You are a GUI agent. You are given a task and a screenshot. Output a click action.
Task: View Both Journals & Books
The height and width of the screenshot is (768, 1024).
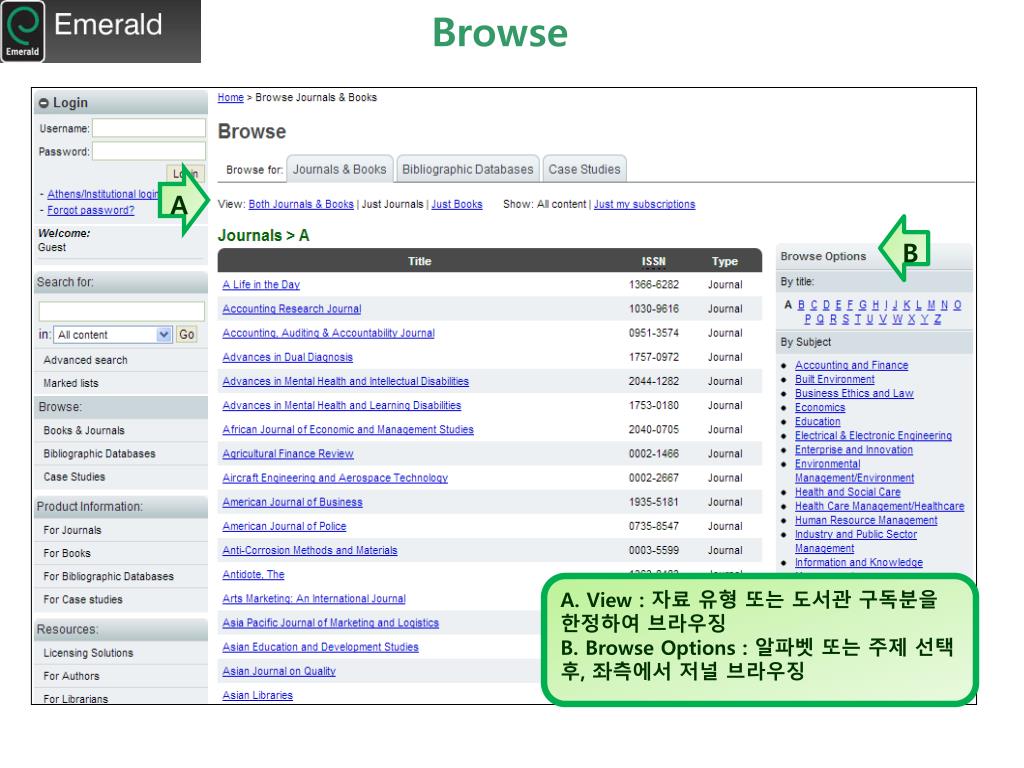point(301,204)
